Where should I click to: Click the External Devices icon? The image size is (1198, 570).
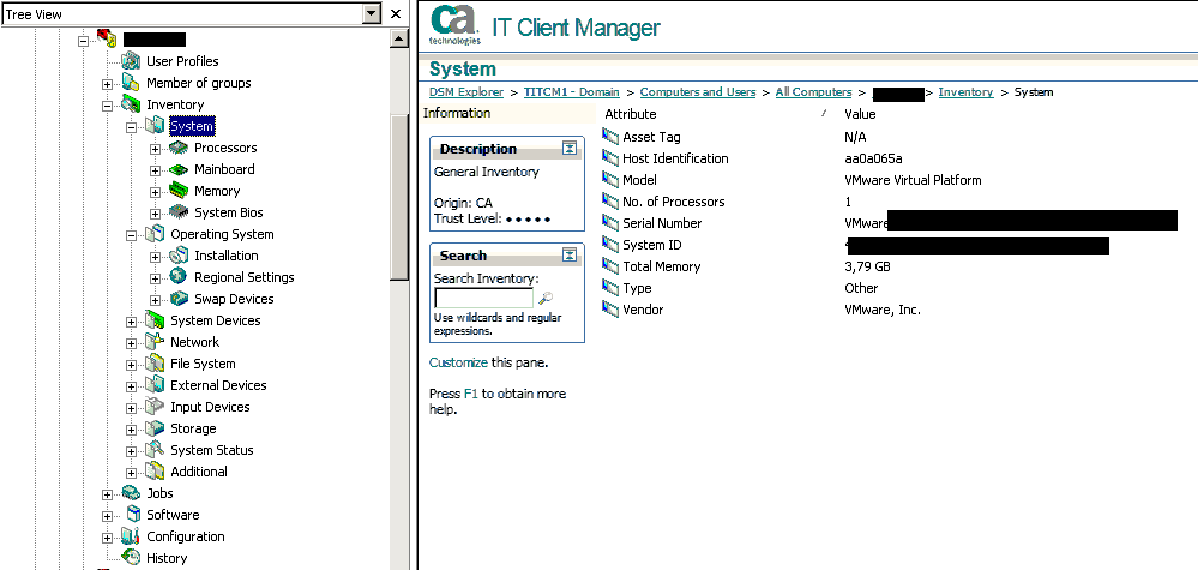(x=154, y=385)
